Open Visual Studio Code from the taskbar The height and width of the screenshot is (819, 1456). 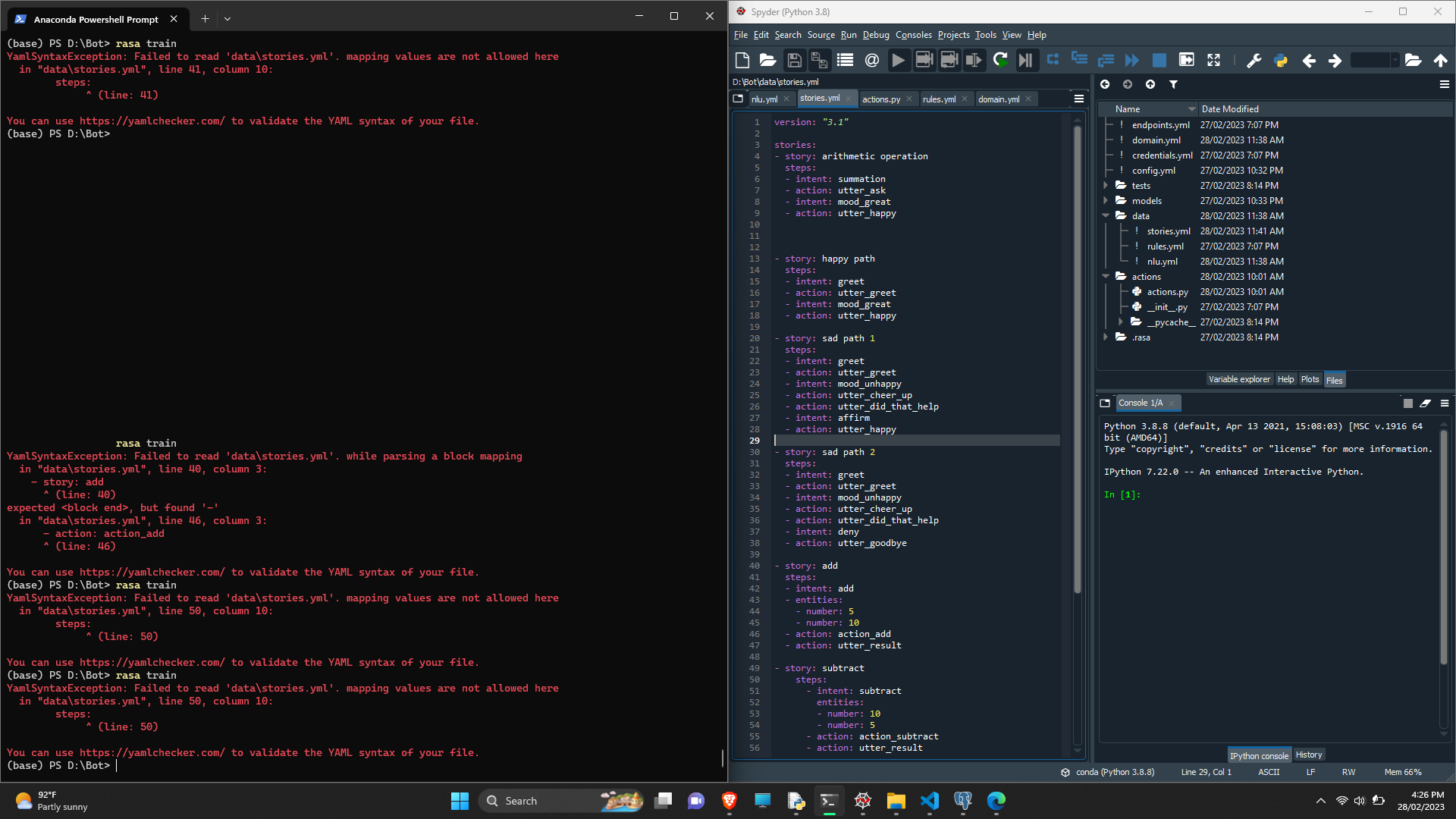pos(930,801)
